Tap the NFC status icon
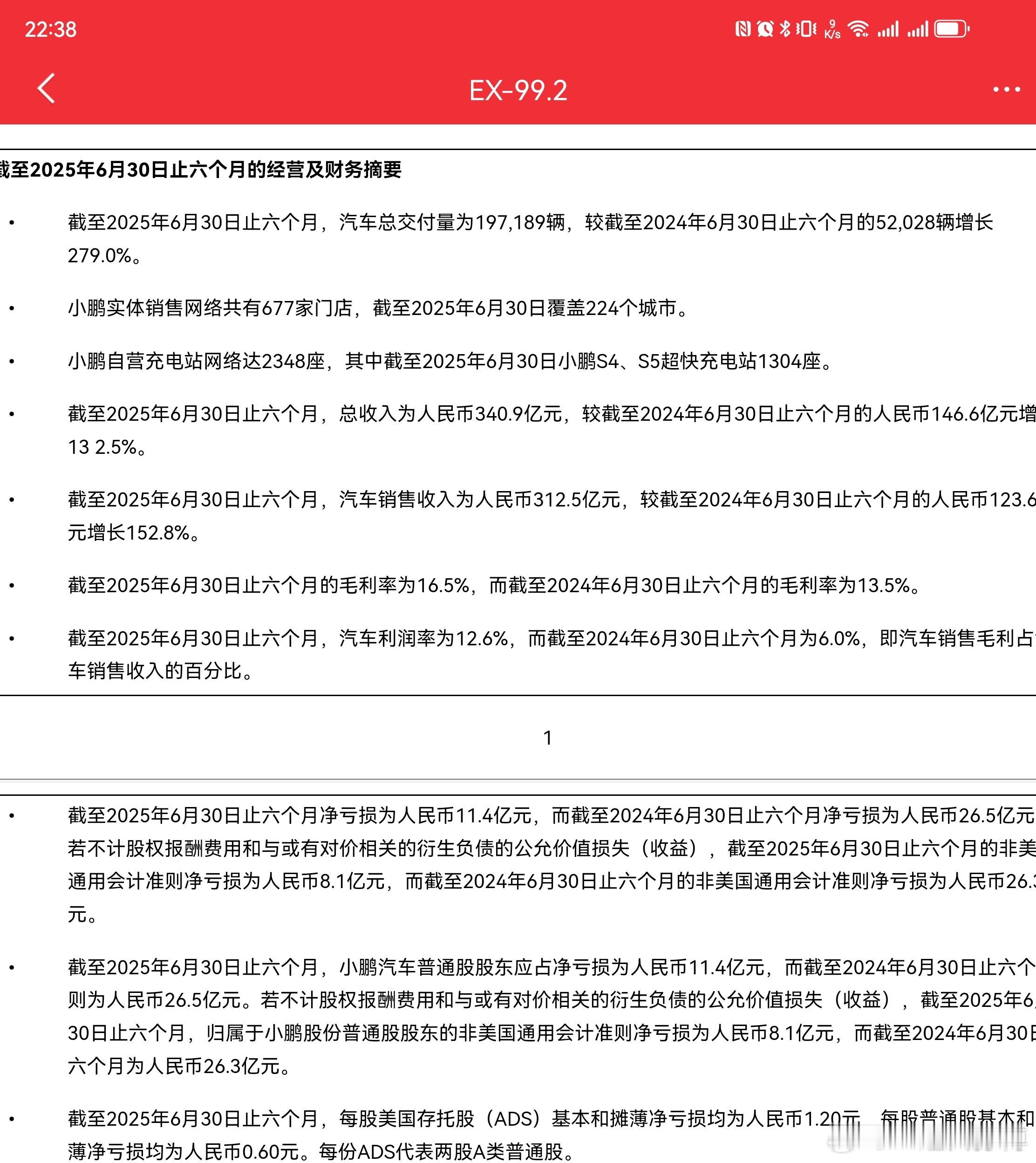This screenshot has height=1163, width=1036. coord(743,29)
